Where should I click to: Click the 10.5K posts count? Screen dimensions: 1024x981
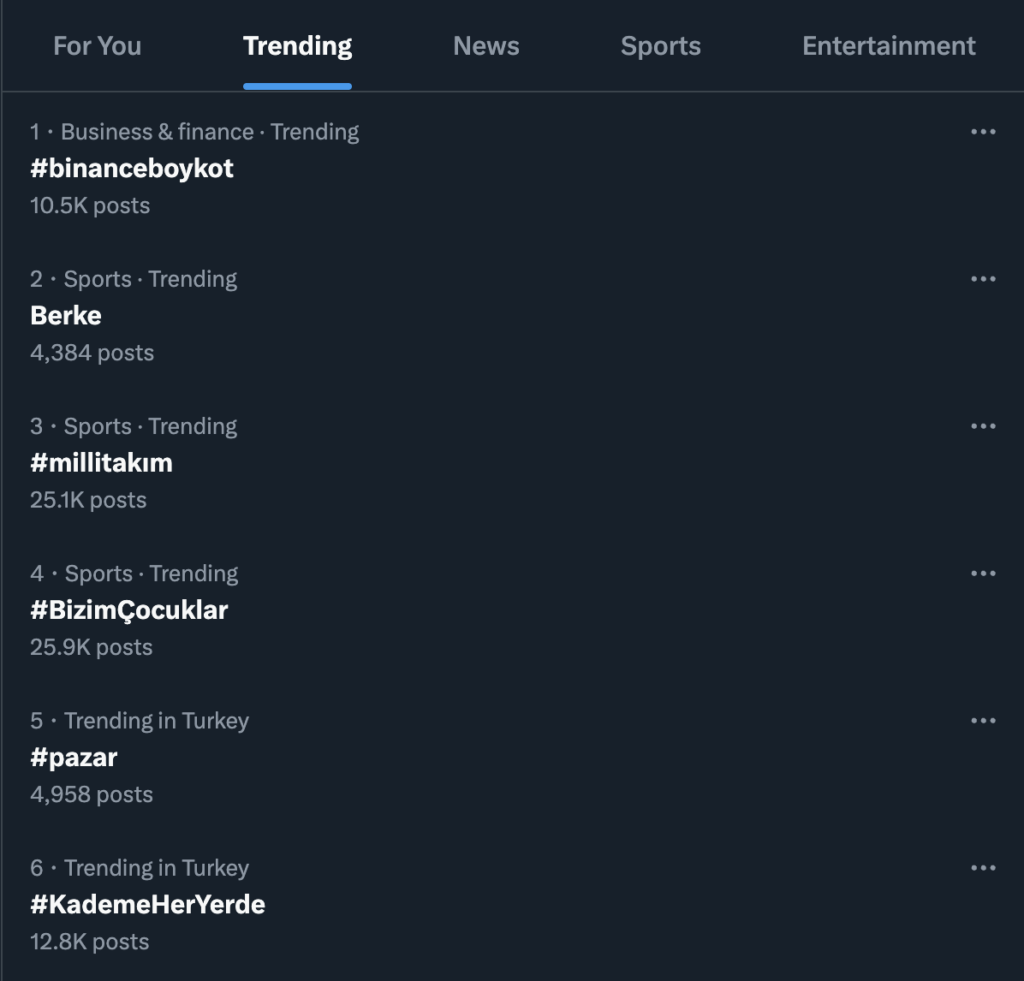click(90, 205)
